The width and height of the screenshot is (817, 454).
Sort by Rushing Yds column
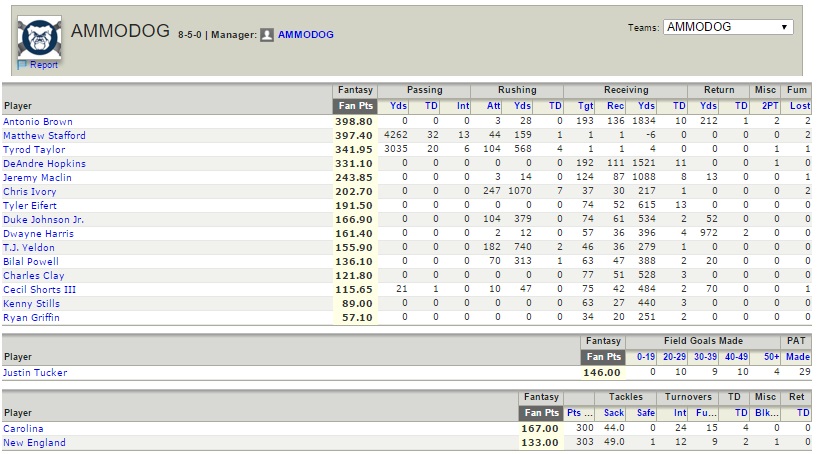[x=523, y=106]
